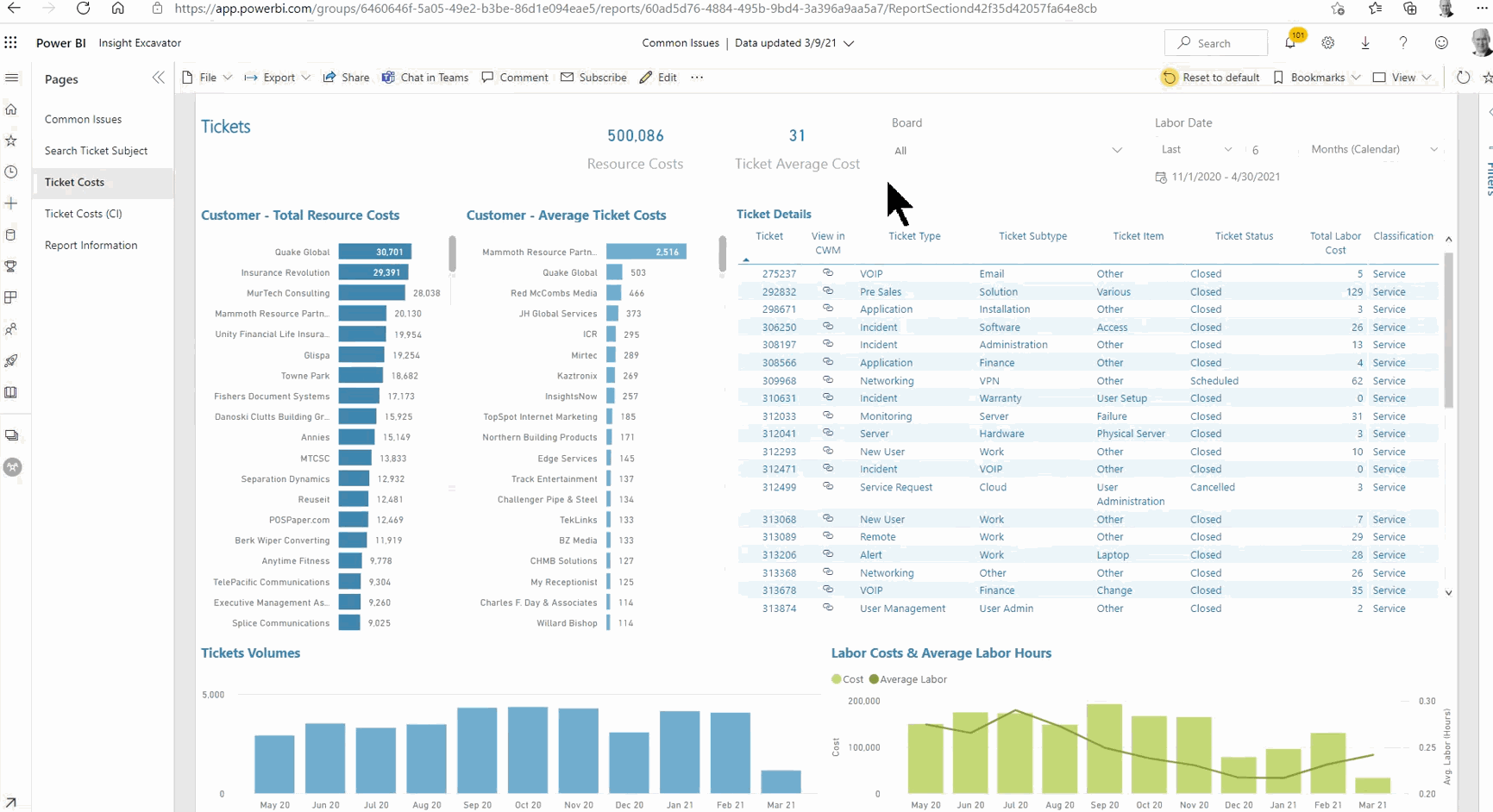This screenshot has width=1493, height=812.
Task: Open Workspaces icon in left rail
Action: pyautogui.click(x=12, y=436)
